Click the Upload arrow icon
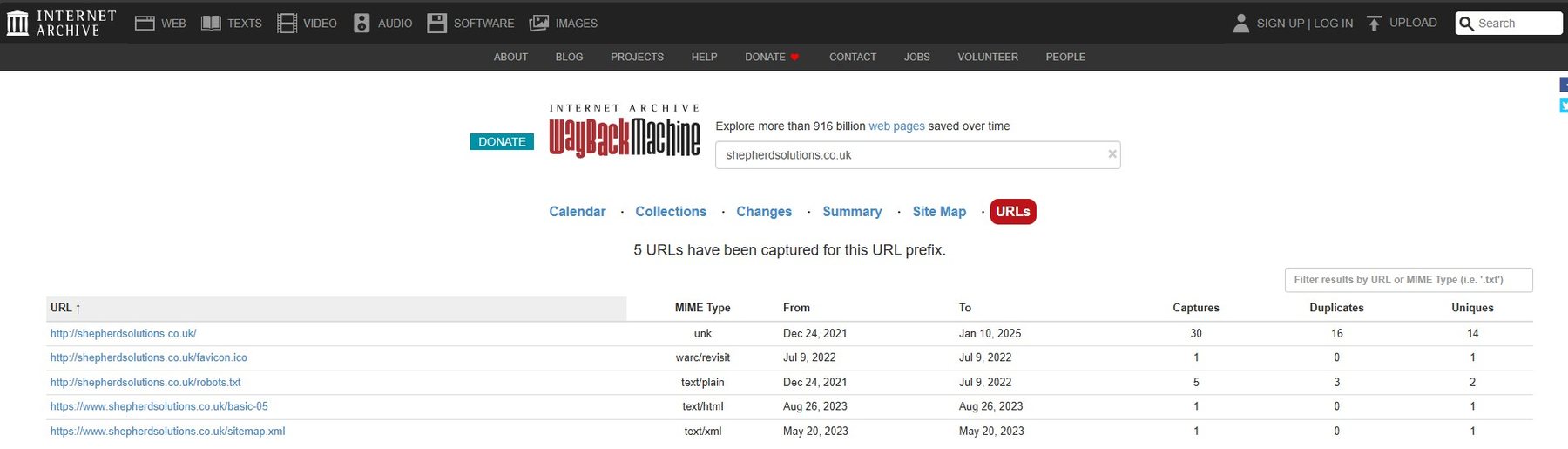The height and width of the screenshot is (449, 1568). tap(1374, 23)
